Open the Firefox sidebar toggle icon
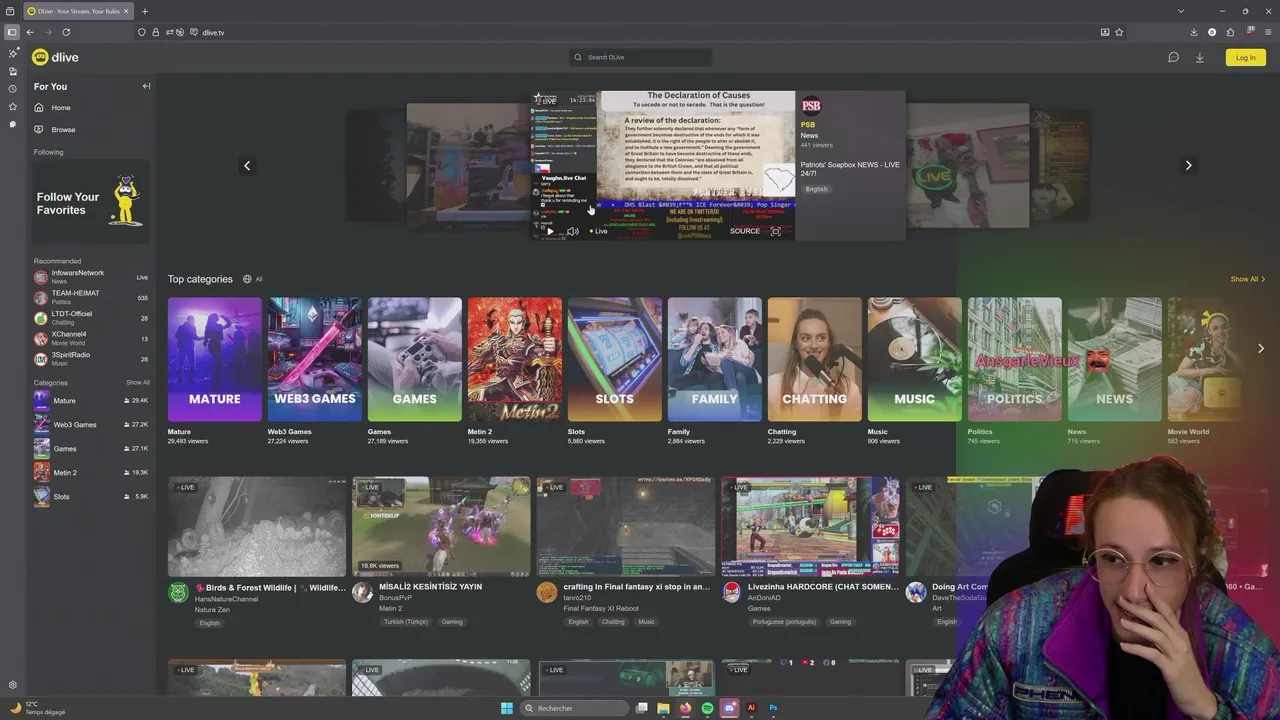Screen dimensions: 1280x720 (x=12, y=32)
